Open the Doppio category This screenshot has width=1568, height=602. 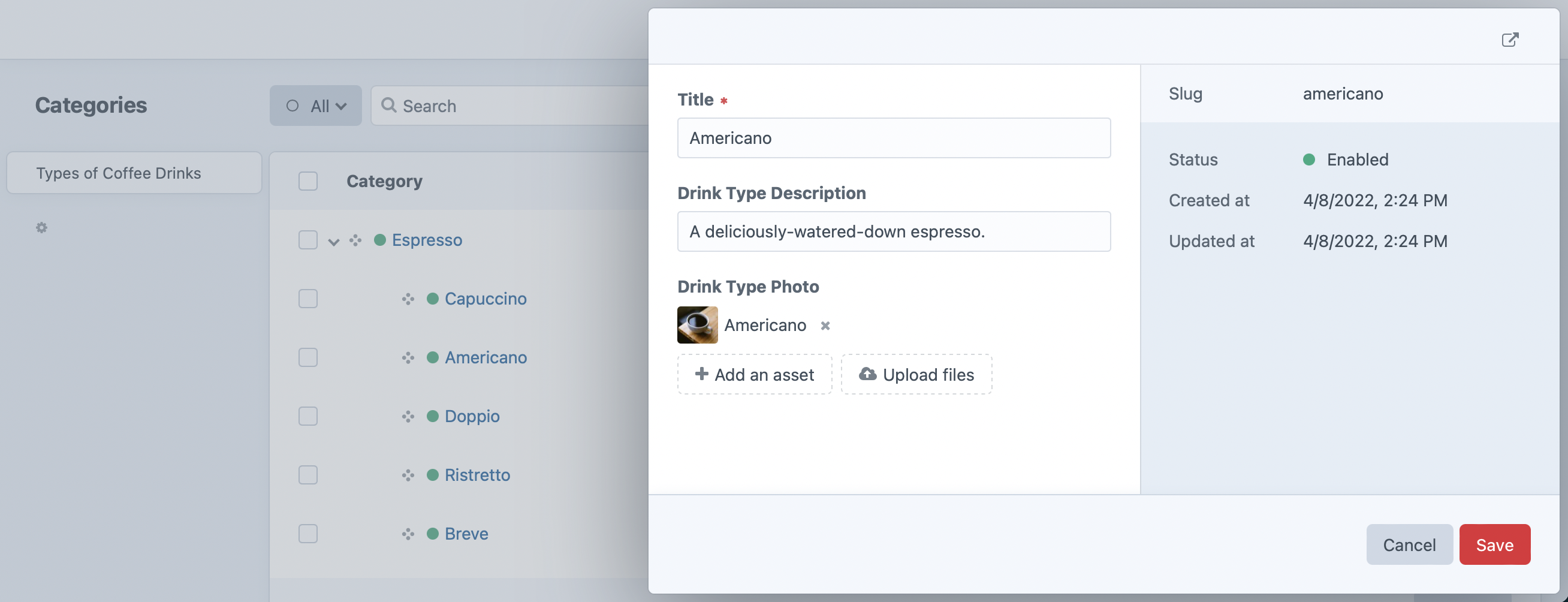472,416
